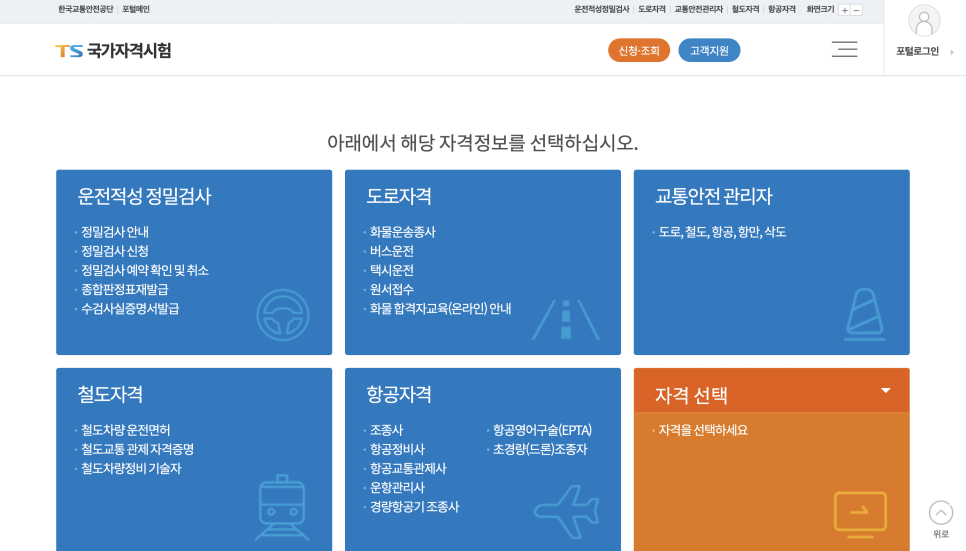Open the 운전적성 정밀검사 card heading

(x=144, y=196)
